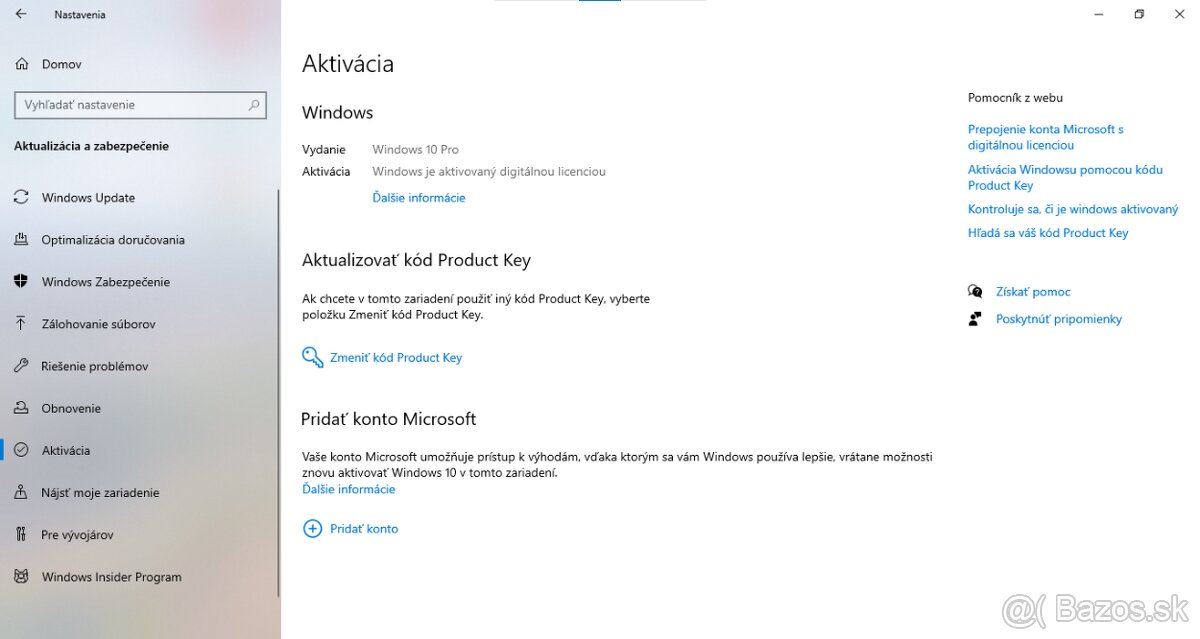Click Ďalšie informácie under Windows activation
This screenshot has height=639, width=1200.
(x=419, y=198)
